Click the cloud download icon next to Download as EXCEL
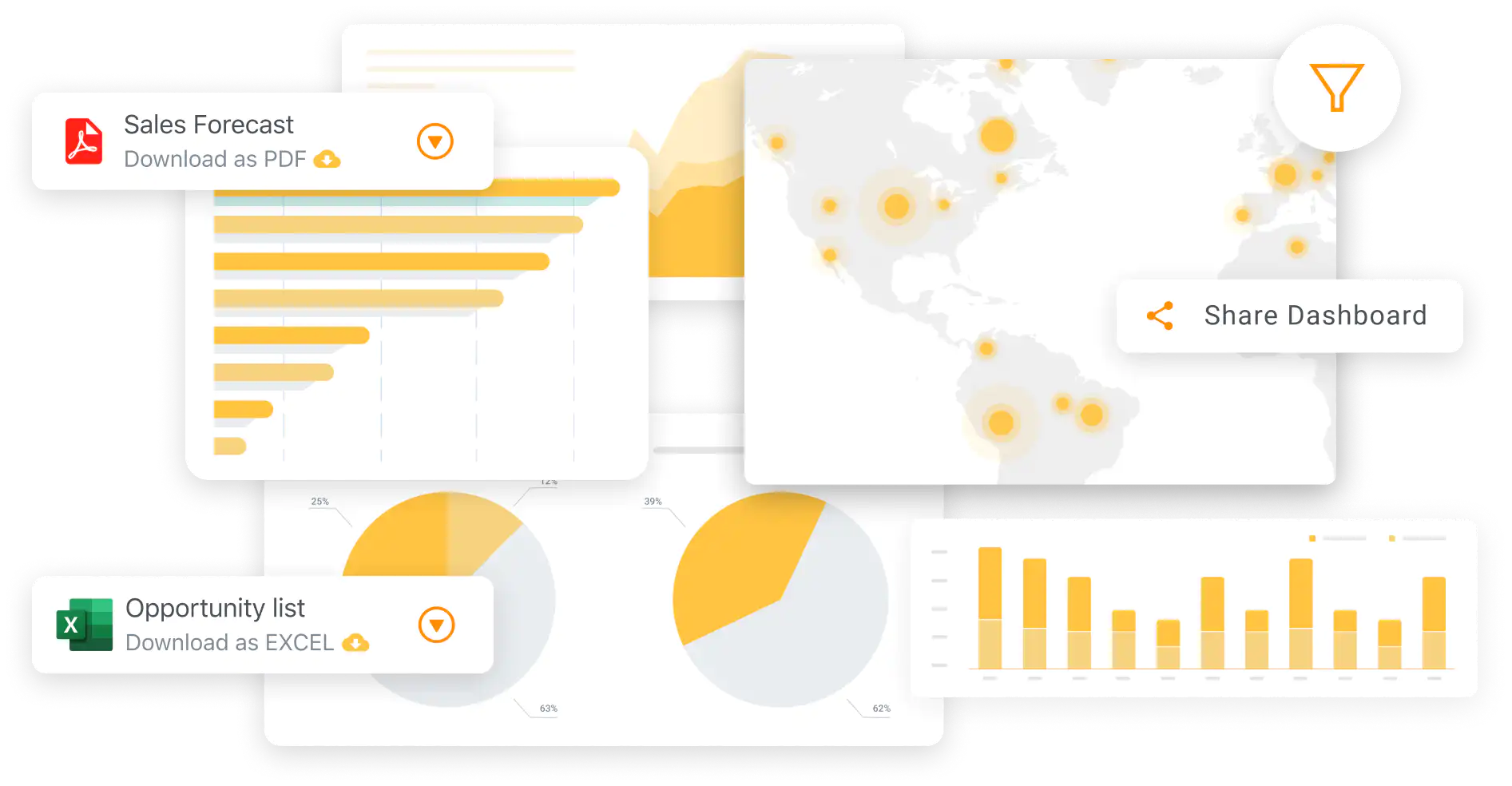The height and width of the screenshot is (786, 1512). point(355,642)
